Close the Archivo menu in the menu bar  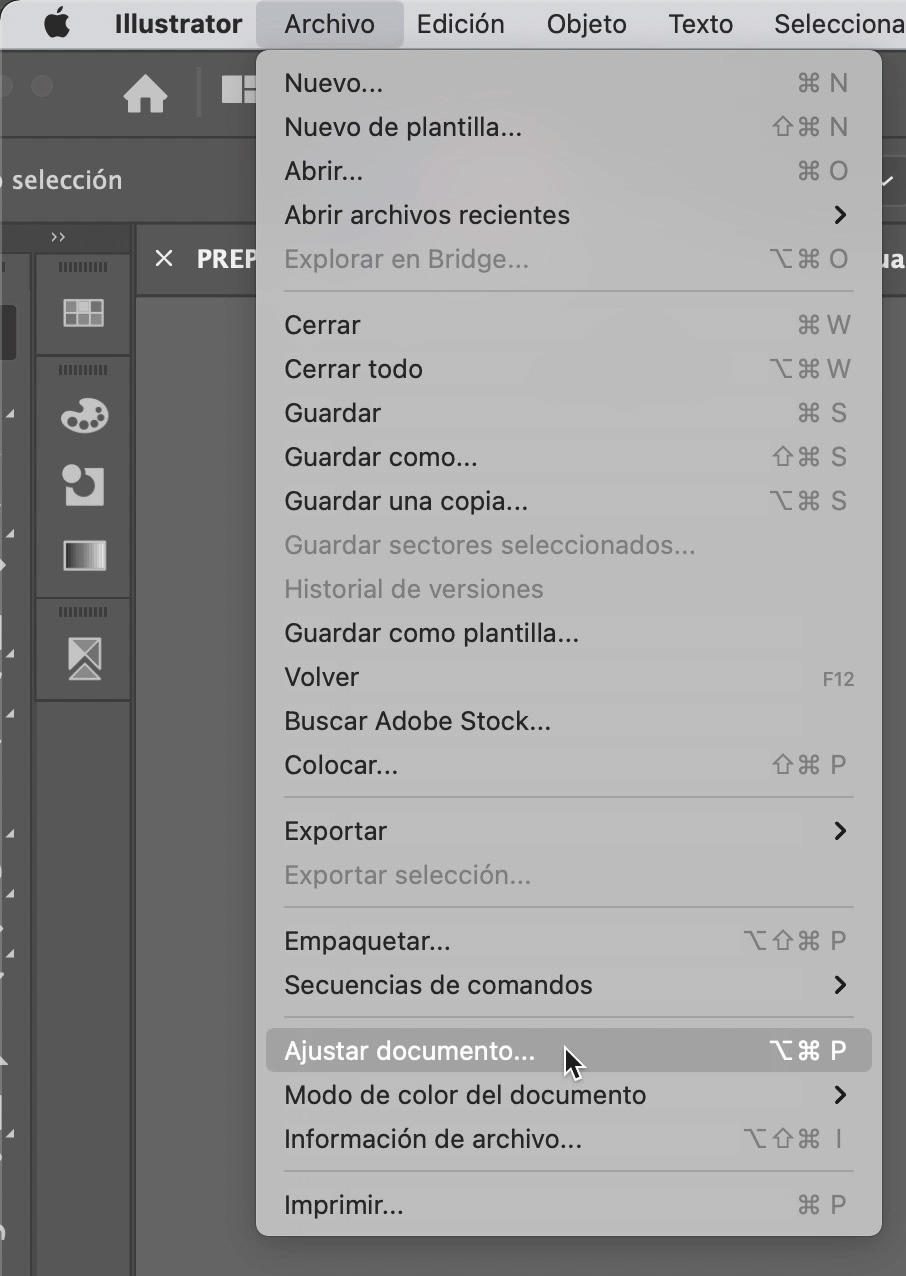329,23
